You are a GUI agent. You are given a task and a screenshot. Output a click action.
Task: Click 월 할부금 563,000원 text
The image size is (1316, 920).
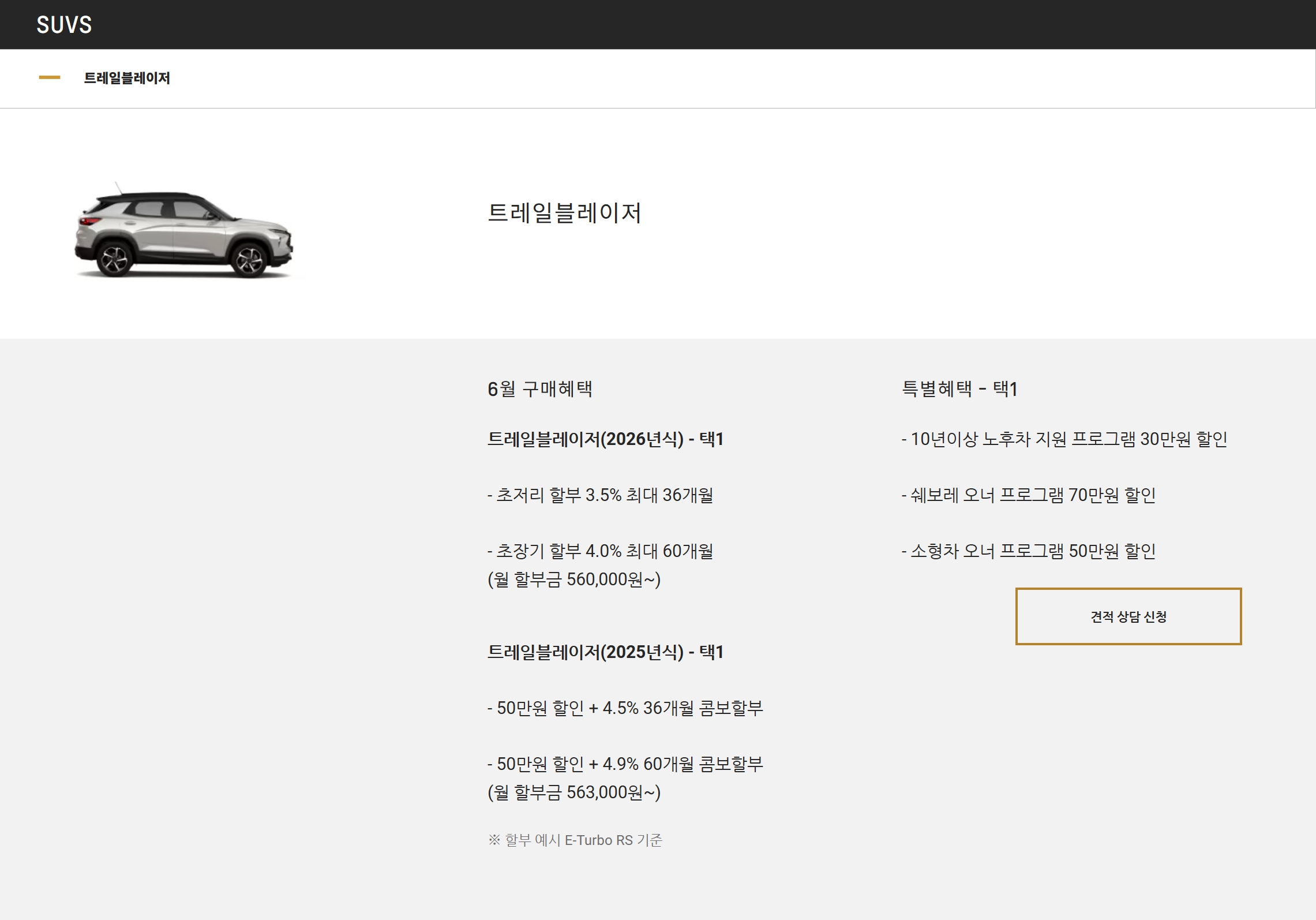tap(573, 792)
